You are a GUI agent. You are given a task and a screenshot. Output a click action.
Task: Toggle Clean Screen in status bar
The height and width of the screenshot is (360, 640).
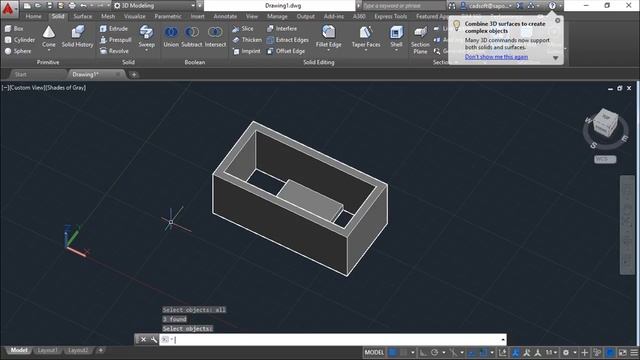(622, 352)
